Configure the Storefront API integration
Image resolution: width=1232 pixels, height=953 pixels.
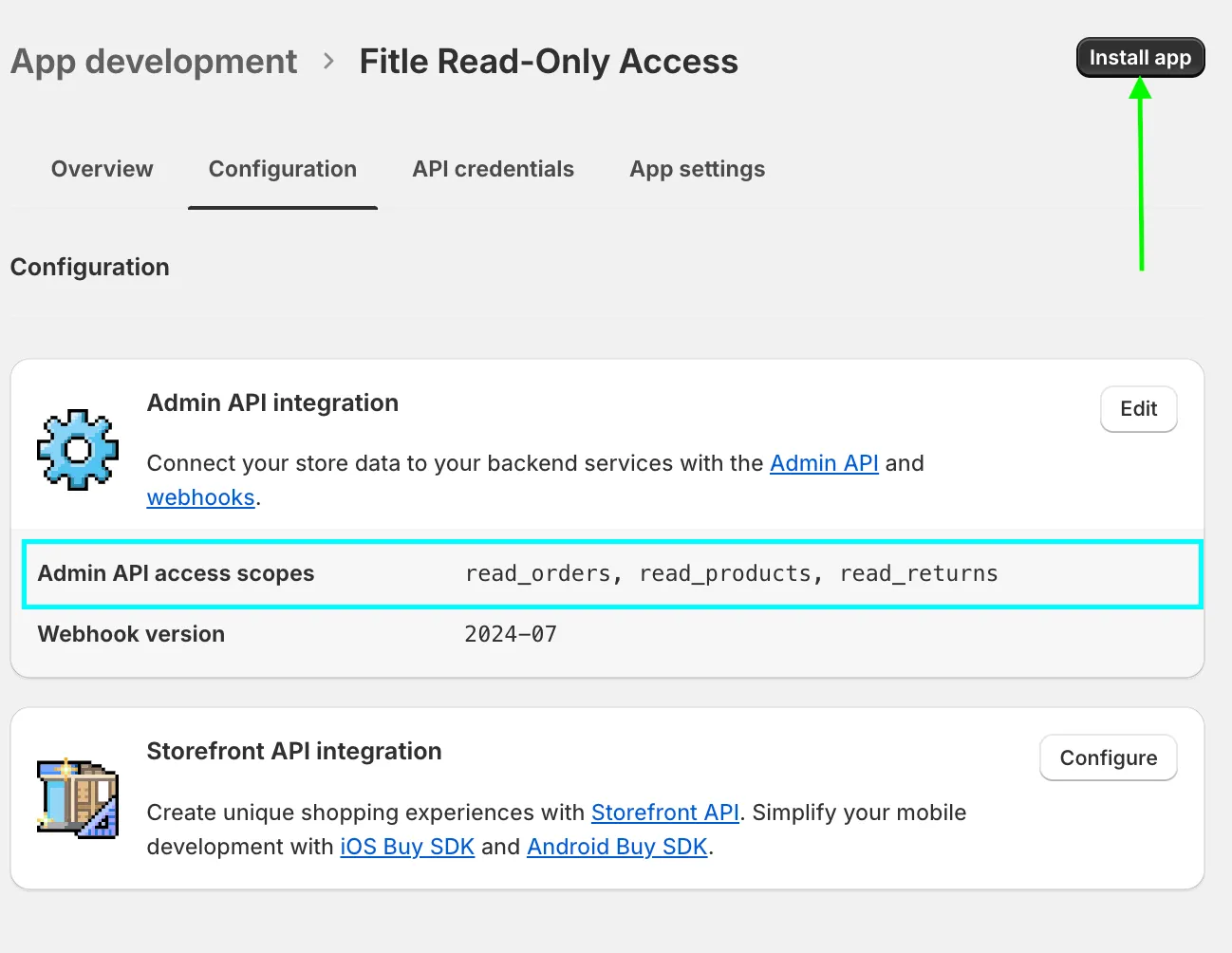(x=1108, y=757)
